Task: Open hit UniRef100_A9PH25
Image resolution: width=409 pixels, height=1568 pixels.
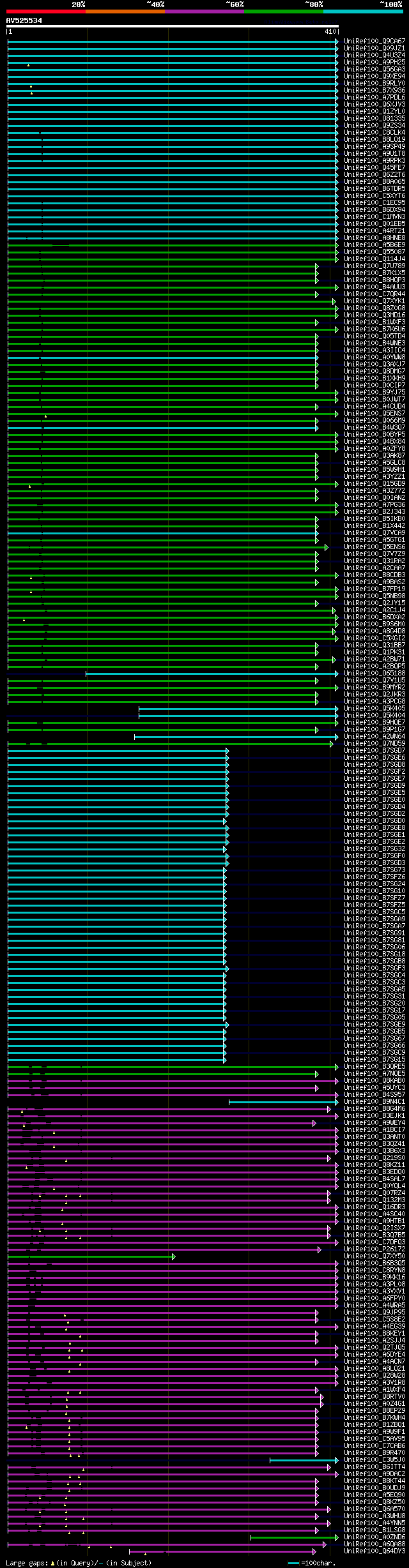Action: coord(374,62)
